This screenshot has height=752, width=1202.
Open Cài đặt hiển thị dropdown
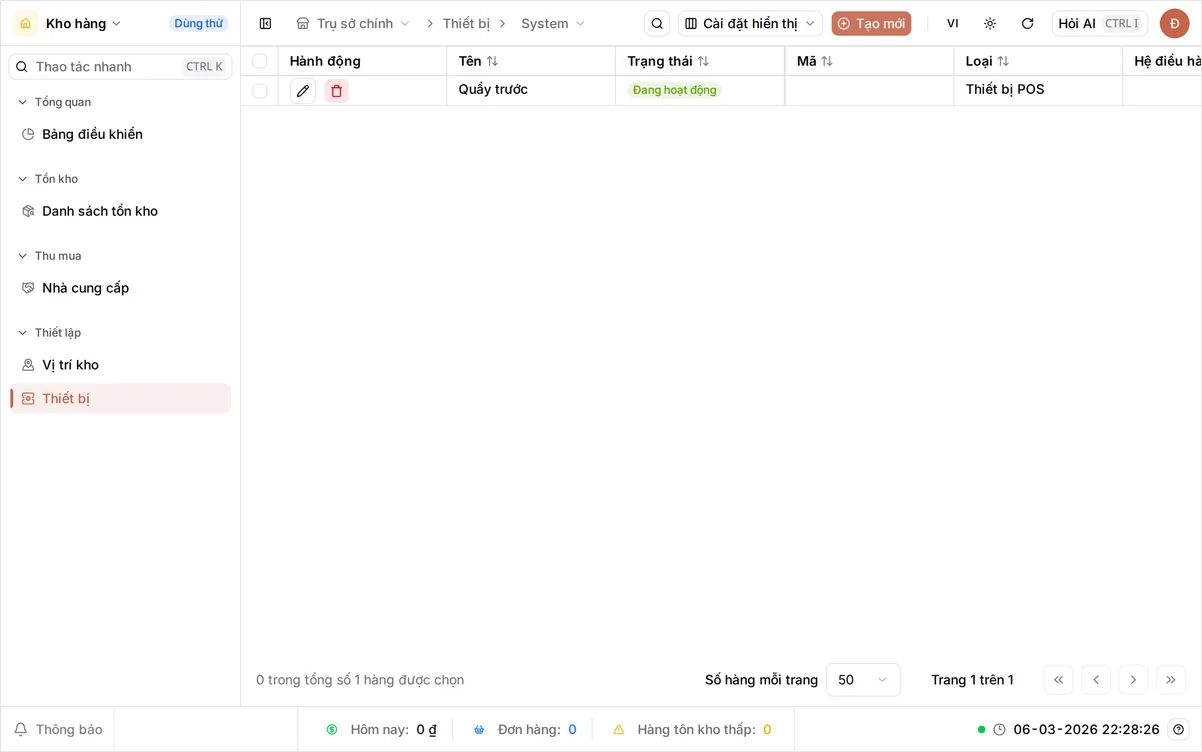750,23
